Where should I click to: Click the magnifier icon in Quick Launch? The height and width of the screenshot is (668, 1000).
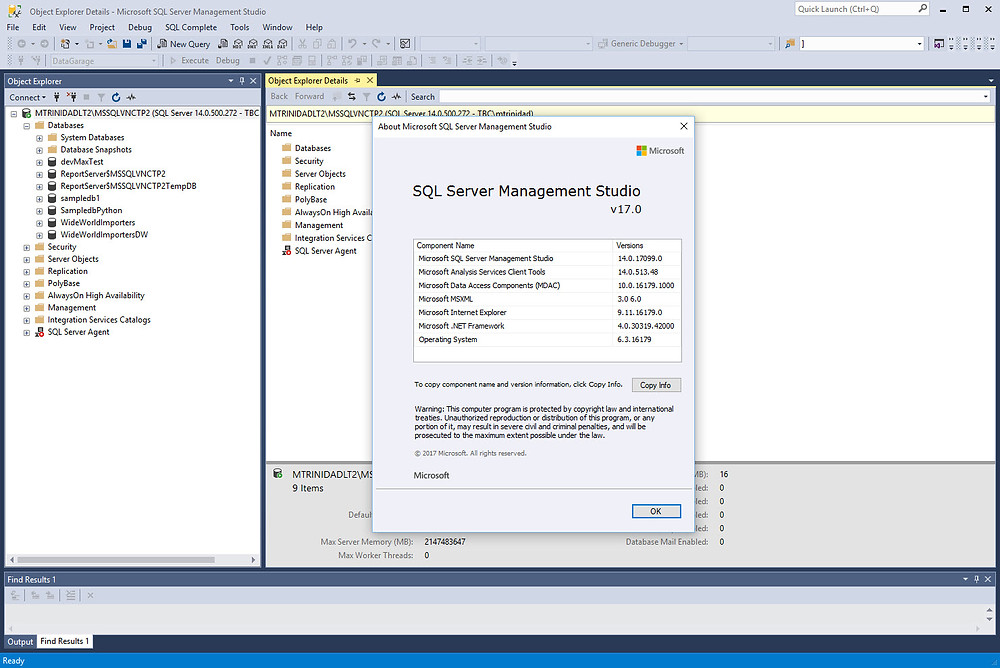point(923,8)
